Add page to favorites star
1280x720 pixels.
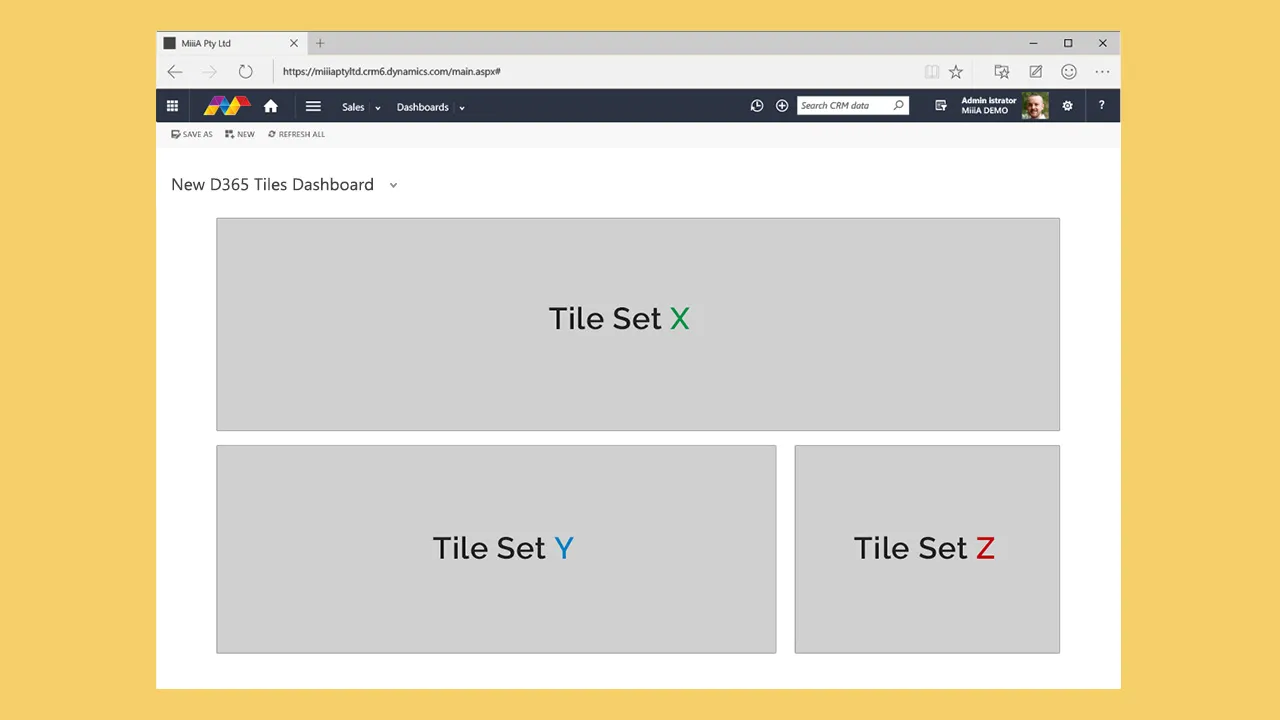[956, 72]
